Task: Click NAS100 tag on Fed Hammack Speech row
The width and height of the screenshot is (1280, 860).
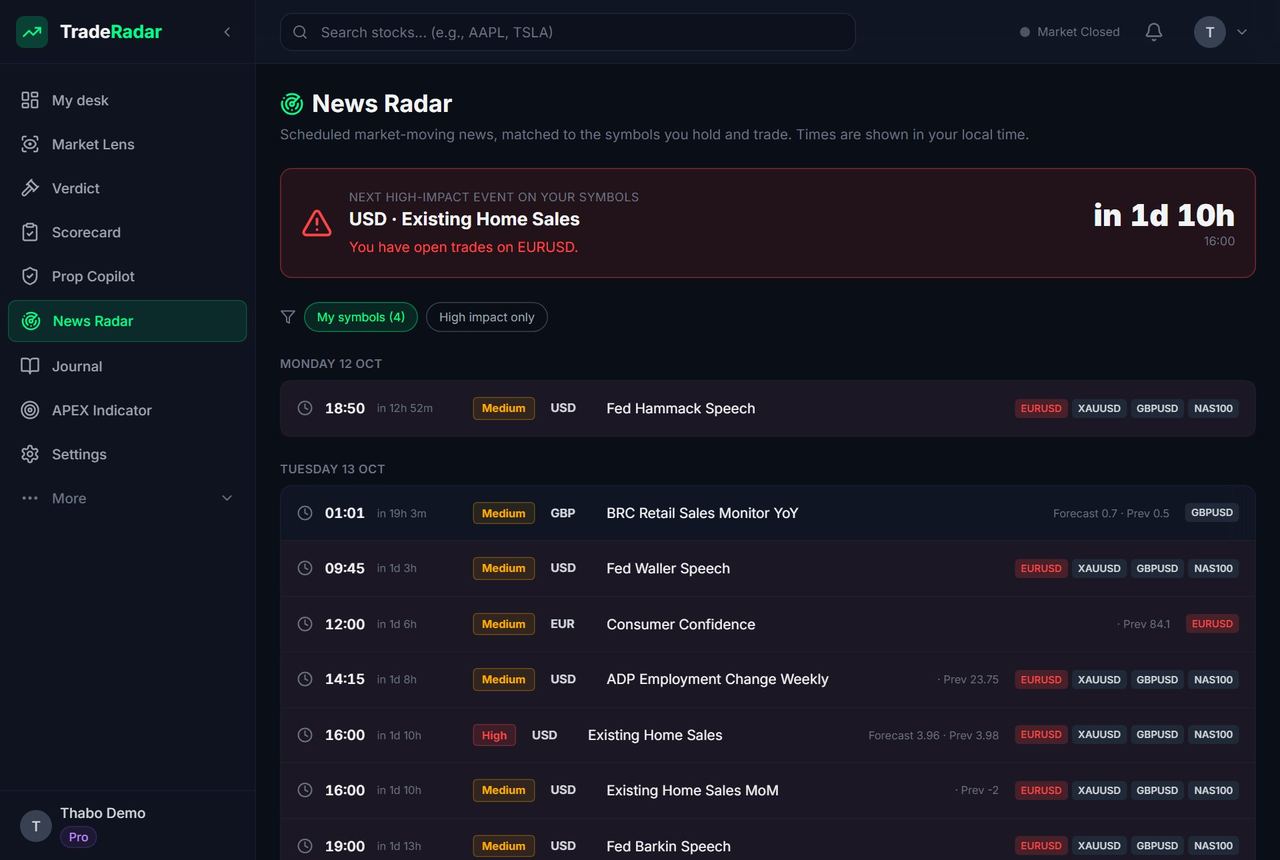Action: [x=1213, y=408]
